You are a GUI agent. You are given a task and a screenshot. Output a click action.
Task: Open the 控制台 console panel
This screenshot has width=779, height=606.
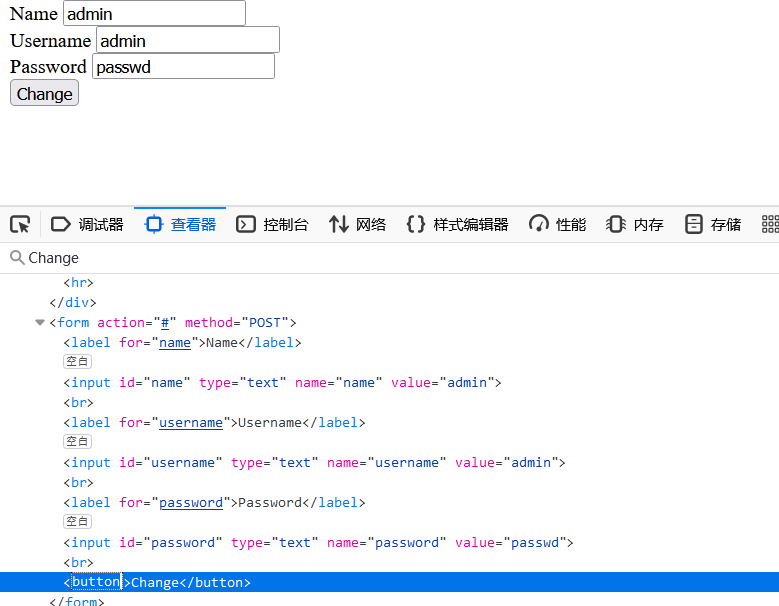point(272,224)
